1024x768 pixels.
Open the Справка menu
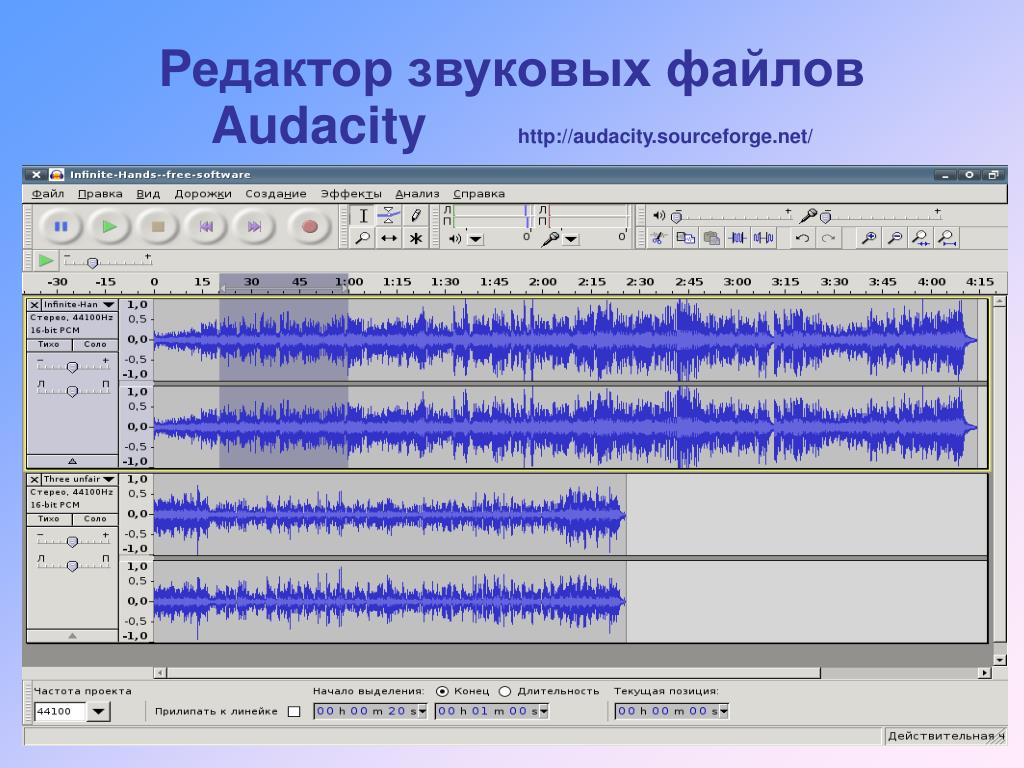click(x=479, y=193)
